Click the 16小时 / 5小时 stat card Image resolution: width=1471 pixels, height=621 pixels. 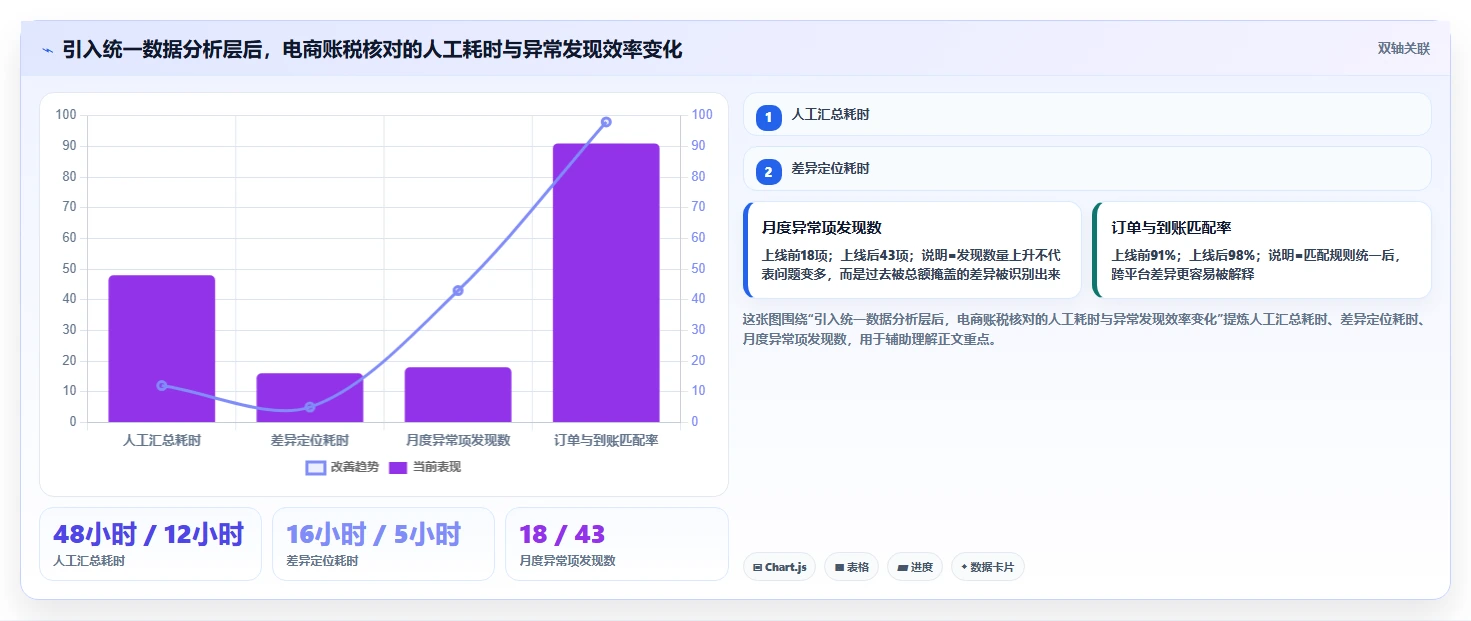[383, 544]
